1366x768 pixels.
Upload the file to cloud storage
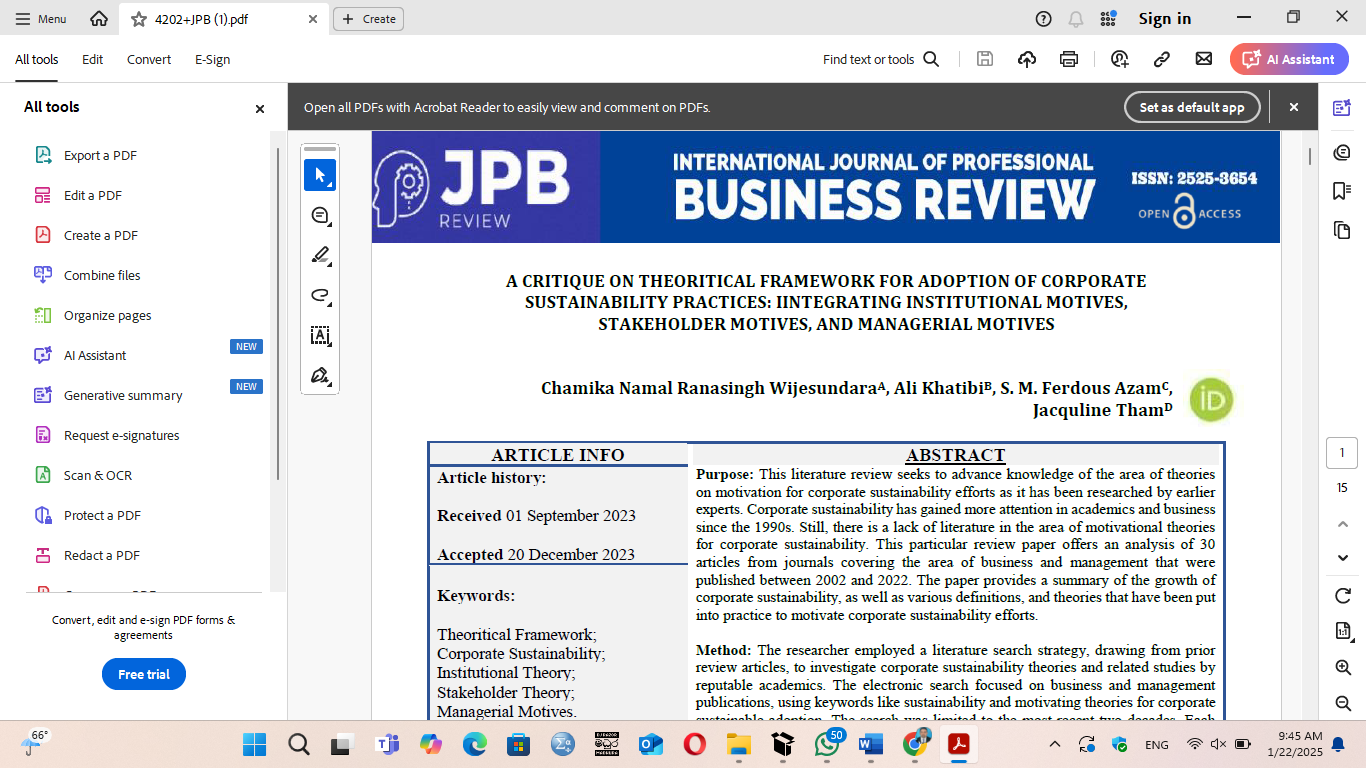(x=1027, y=59)
